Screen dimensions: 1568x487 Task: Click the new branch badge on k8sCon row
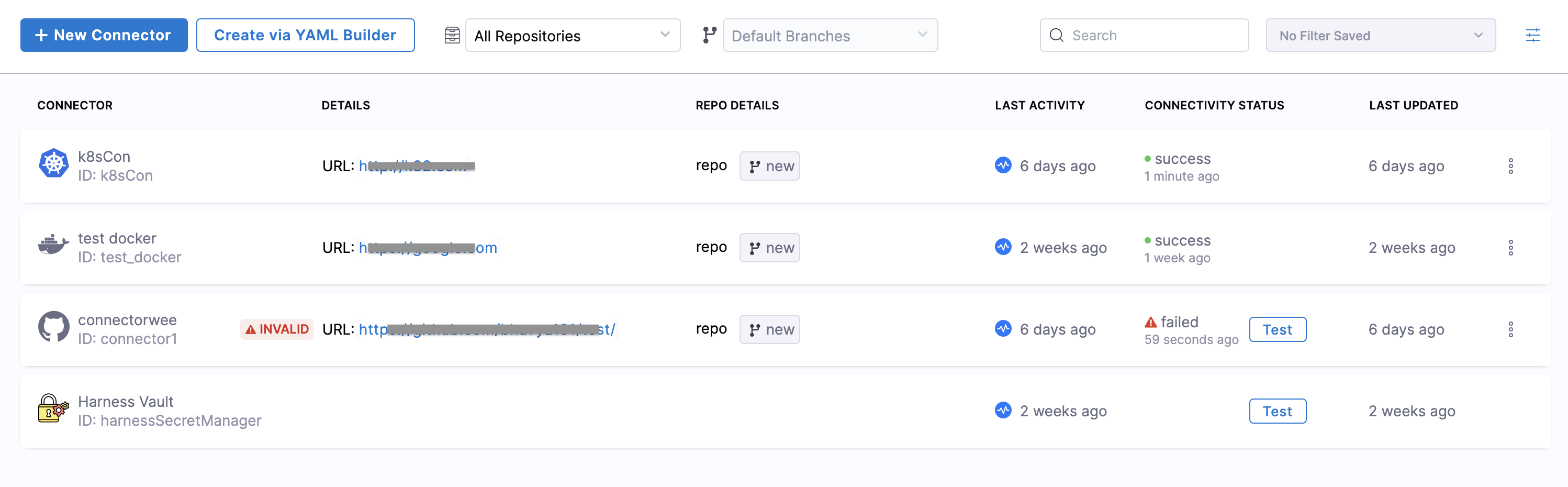click(769, 165)
